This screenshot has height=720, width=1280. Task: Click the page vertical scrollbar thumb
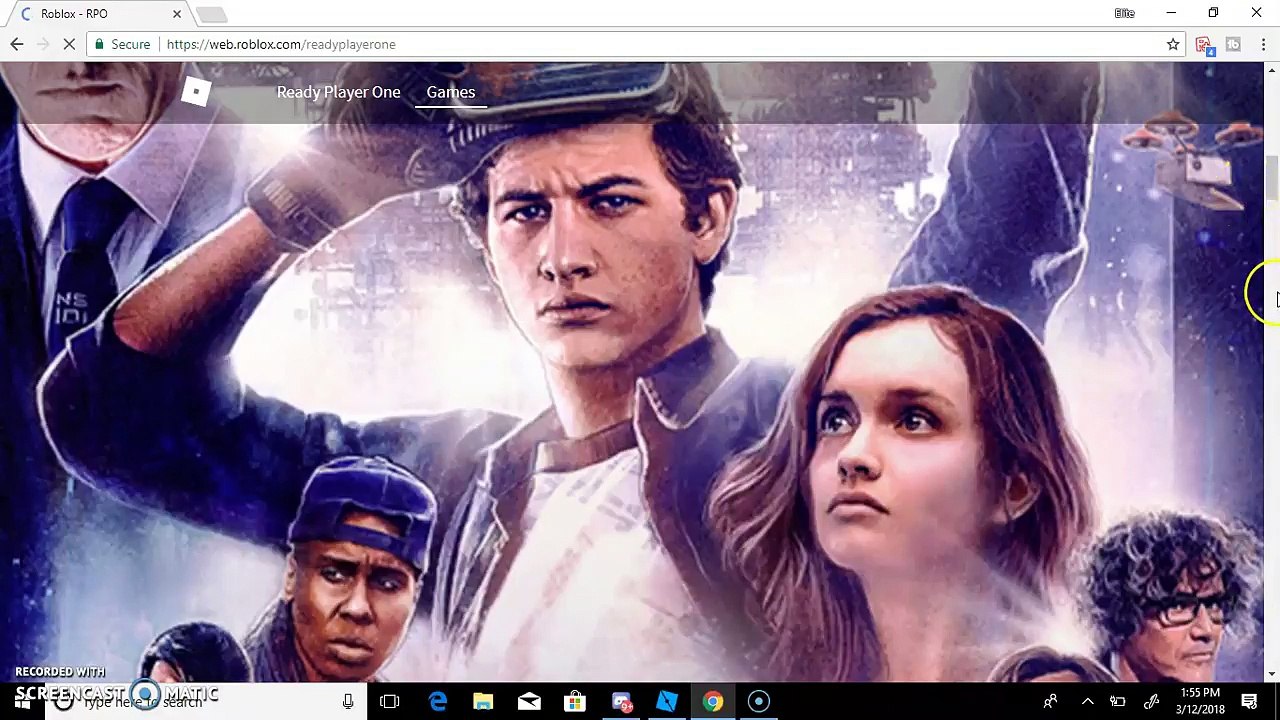coord(1272,178)
